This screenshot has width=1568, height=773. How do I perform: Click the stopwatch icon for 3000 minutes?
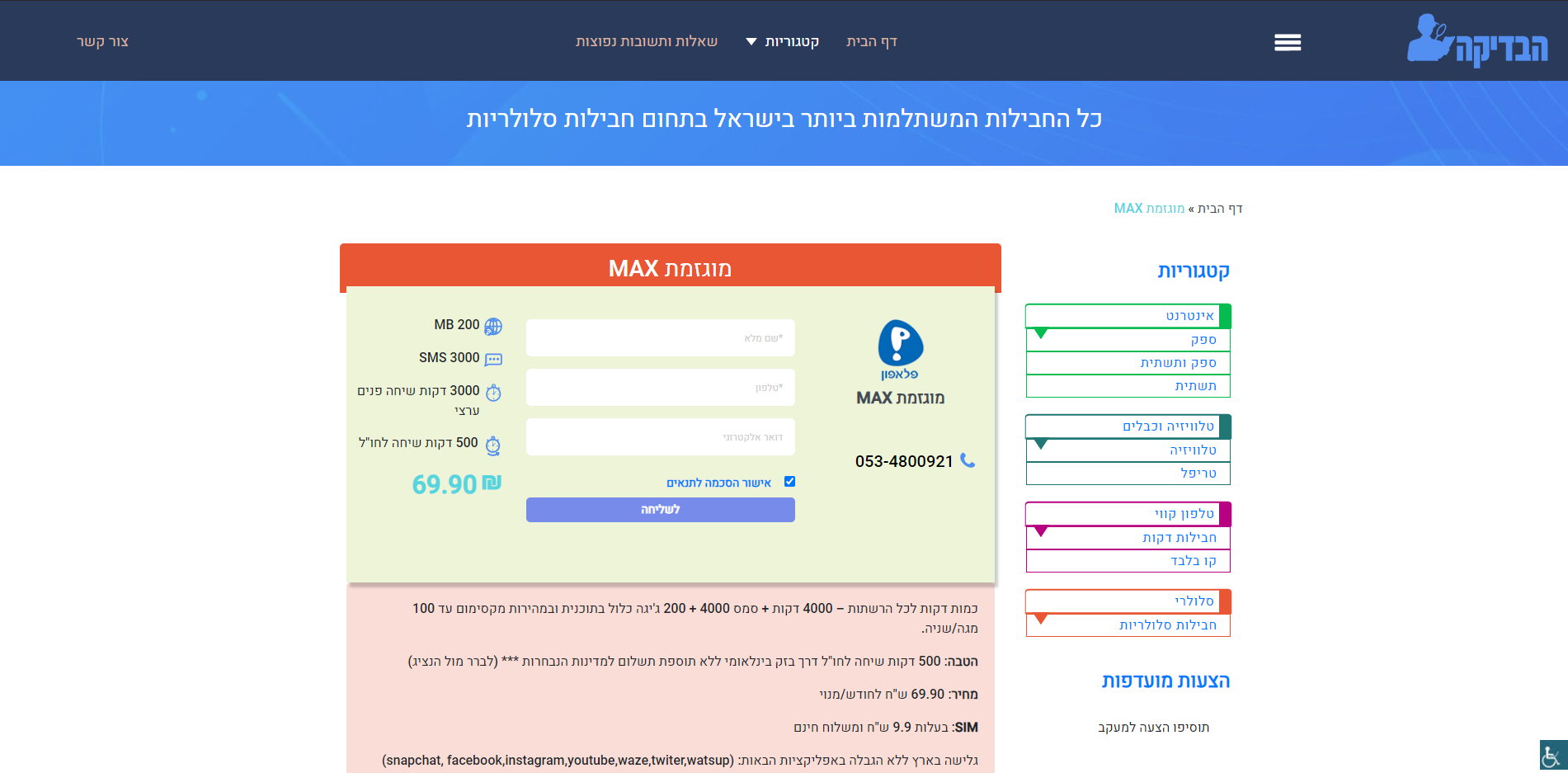493,393
